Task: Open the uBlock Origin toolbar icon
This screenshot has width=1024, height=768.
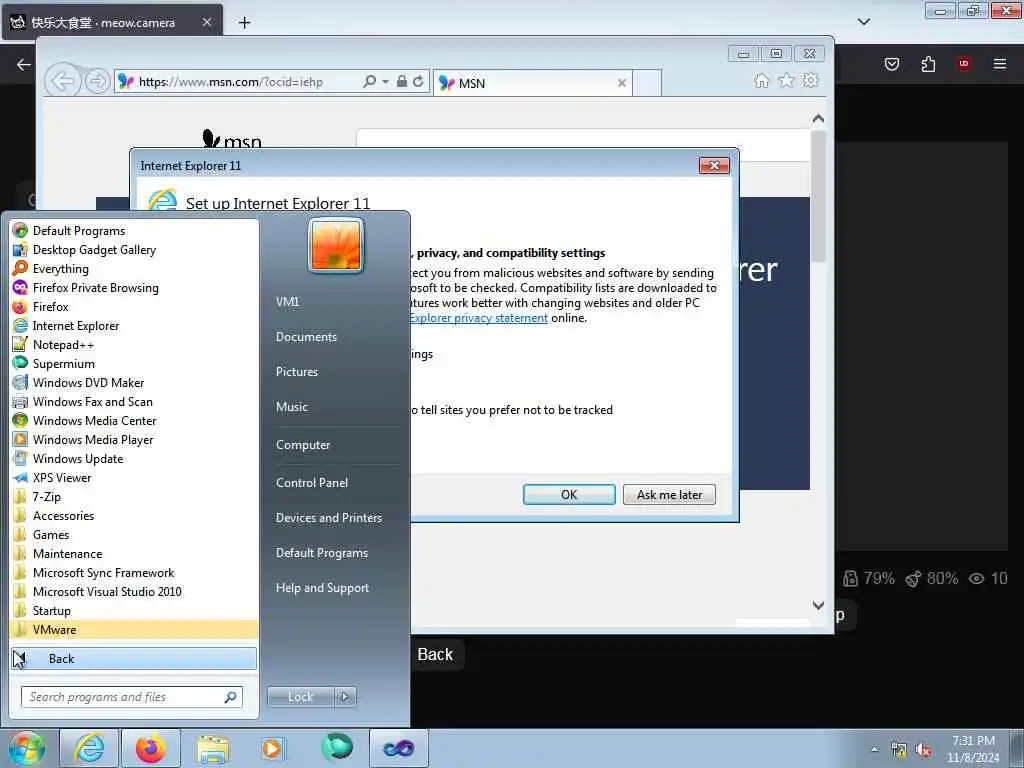Action: click(x=964, y=64)
